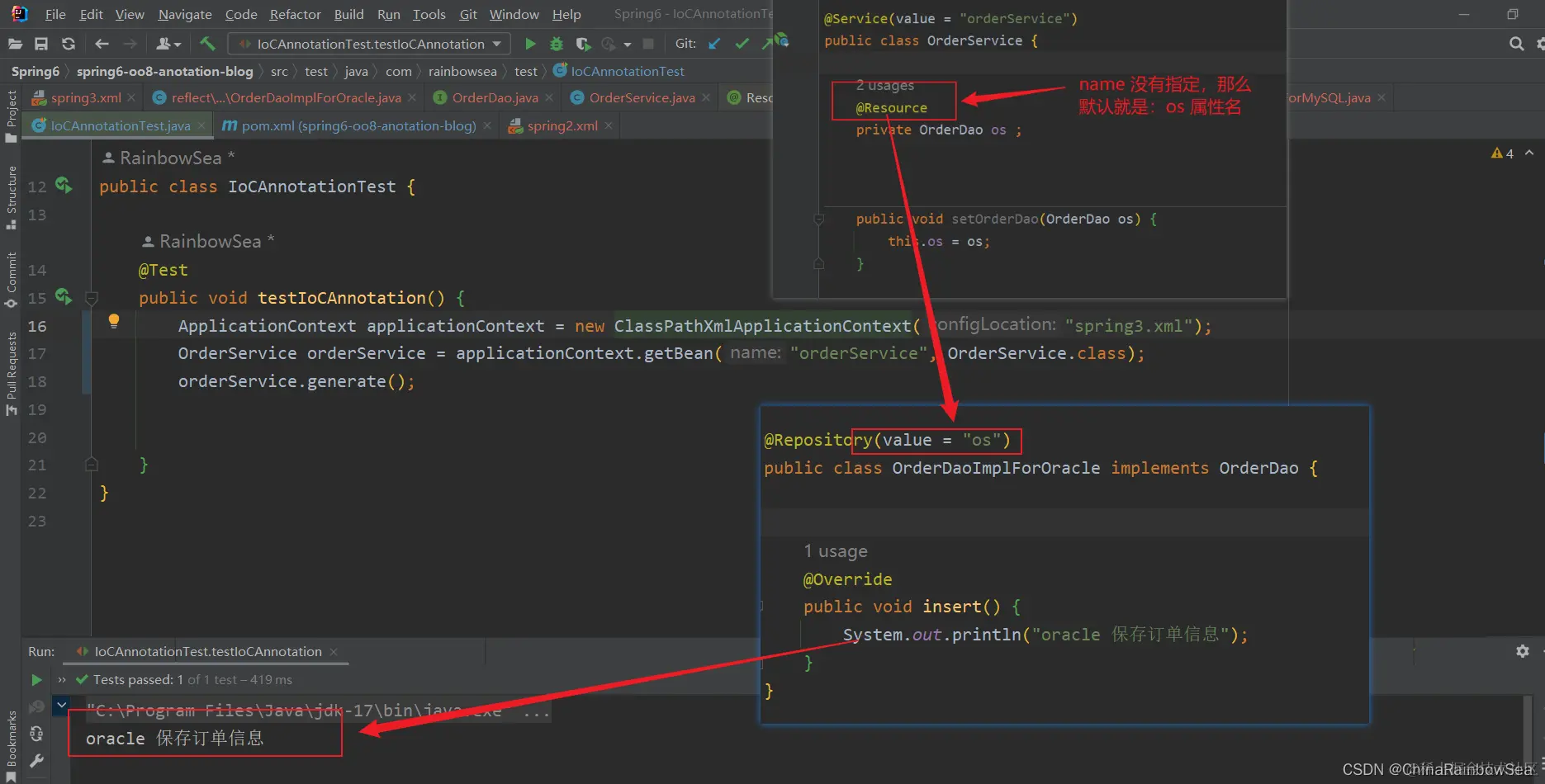Toggle auto-test icon in Run panel

(36, 734)
